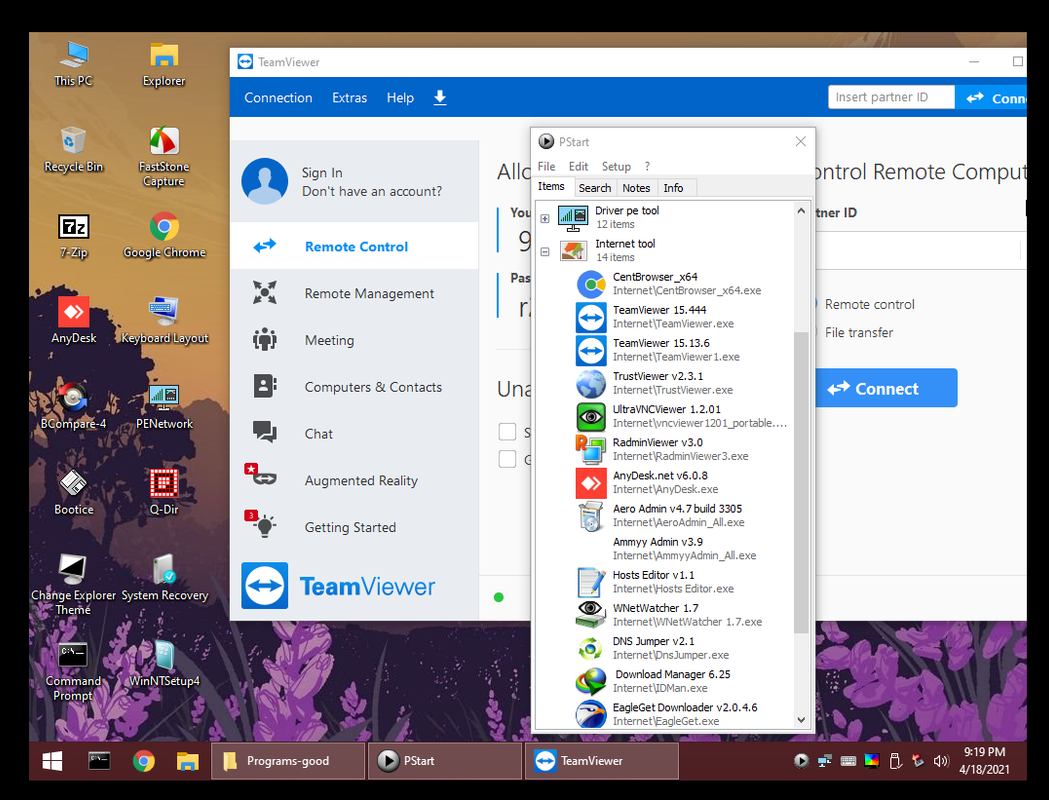1049x800 pixels.
Task: Switch to PStart Search tab
Action: click(x=595, y=188)
